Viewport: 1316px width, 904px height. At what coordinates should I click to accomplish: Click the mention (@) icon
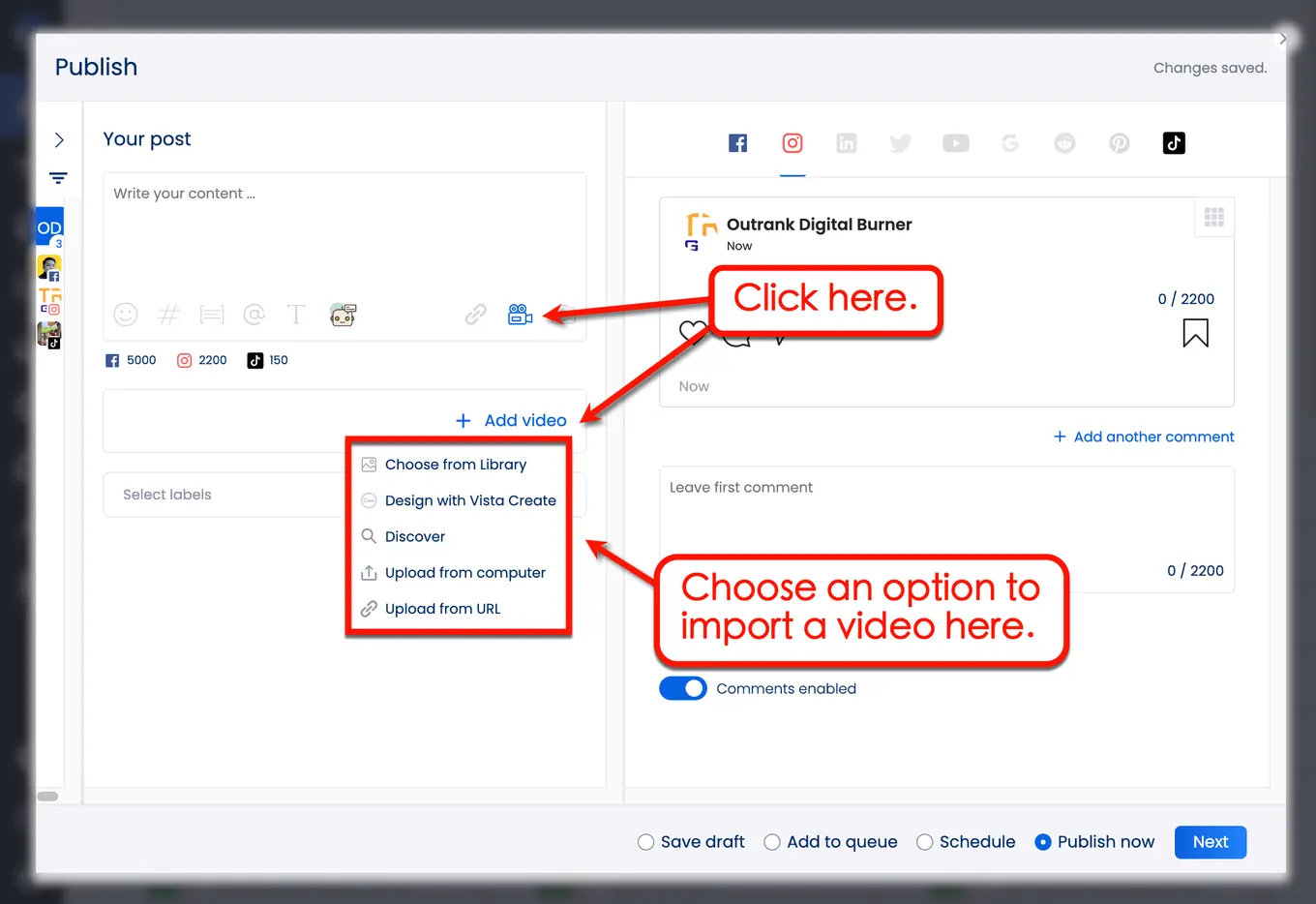254,315
